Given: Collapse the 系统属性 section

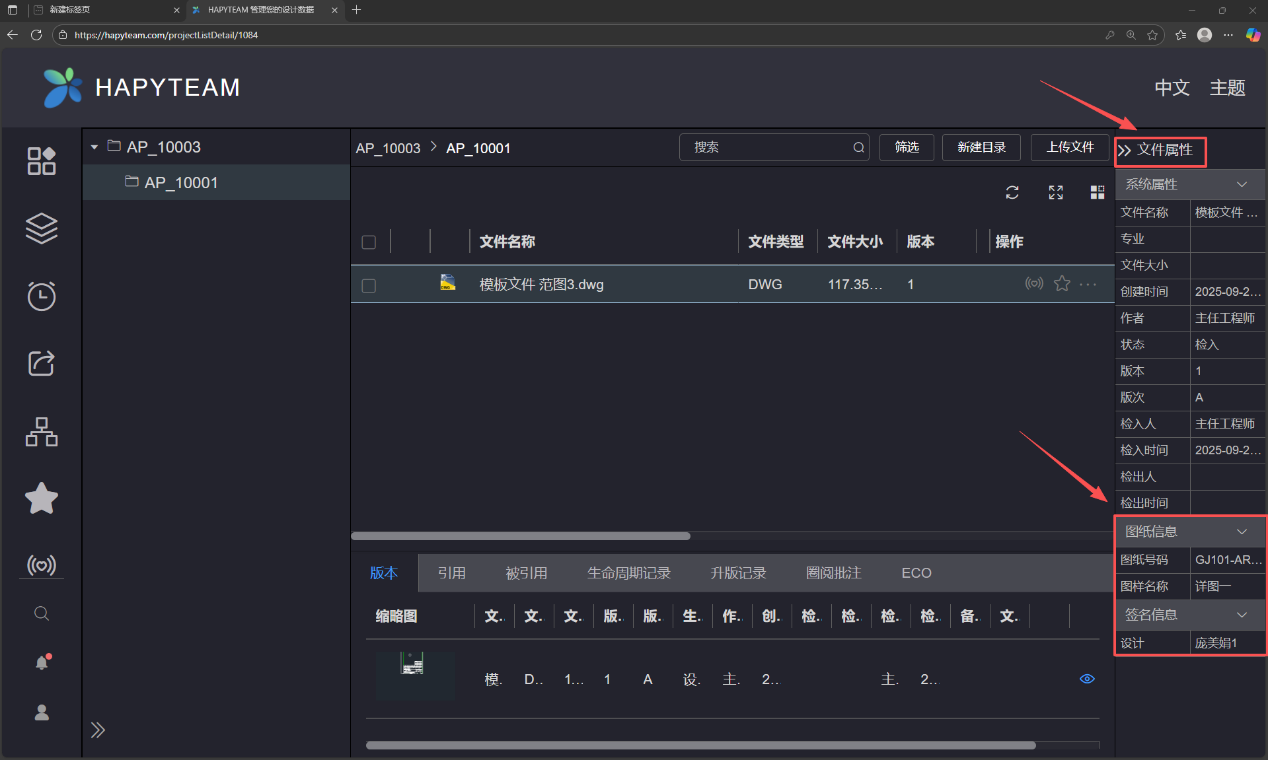Looking at the screenshot, I should [1242, 184].
